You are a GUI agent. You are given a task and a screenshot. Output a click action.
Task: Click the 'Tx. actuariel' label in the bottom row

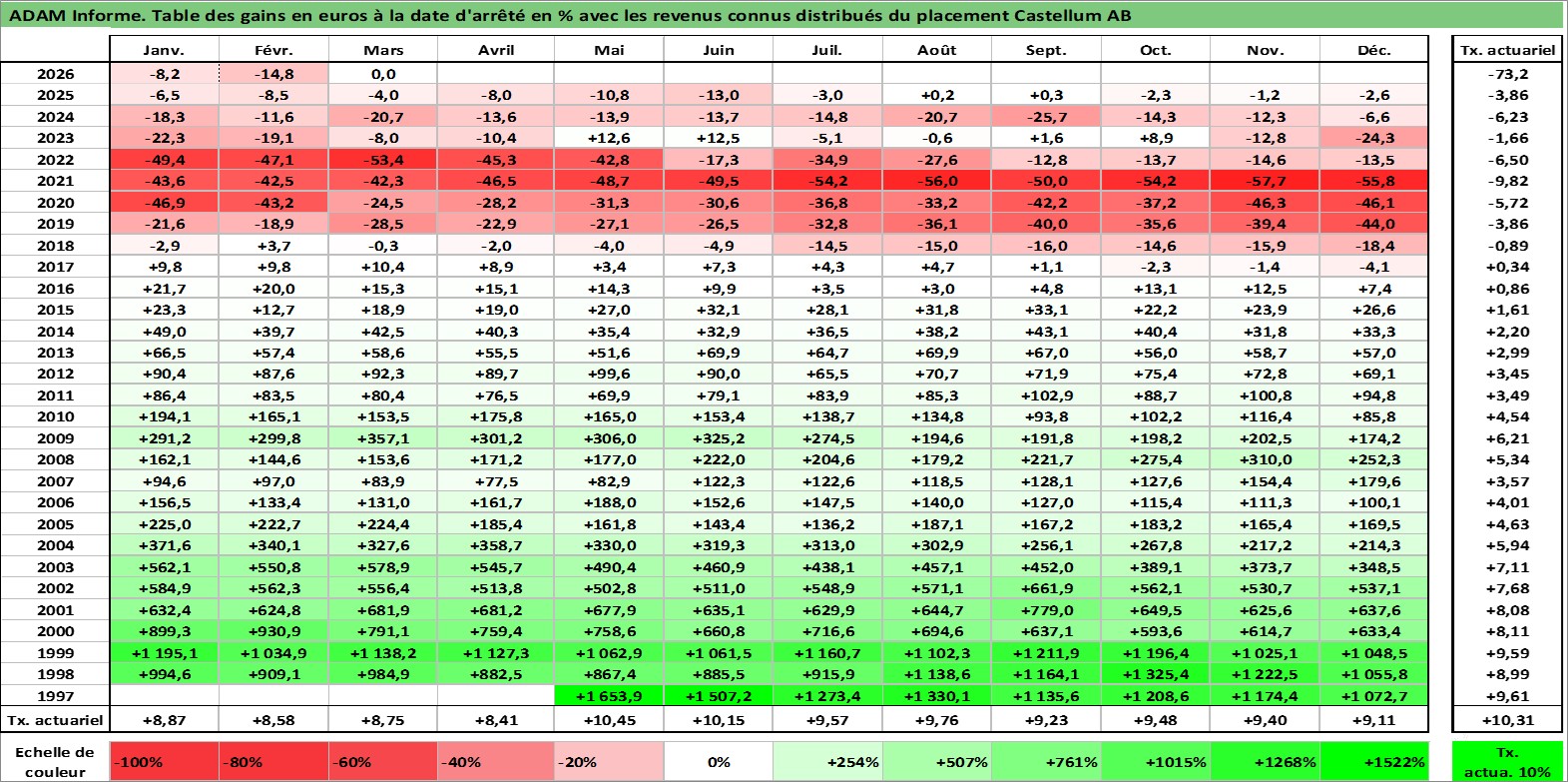point(55,720)
